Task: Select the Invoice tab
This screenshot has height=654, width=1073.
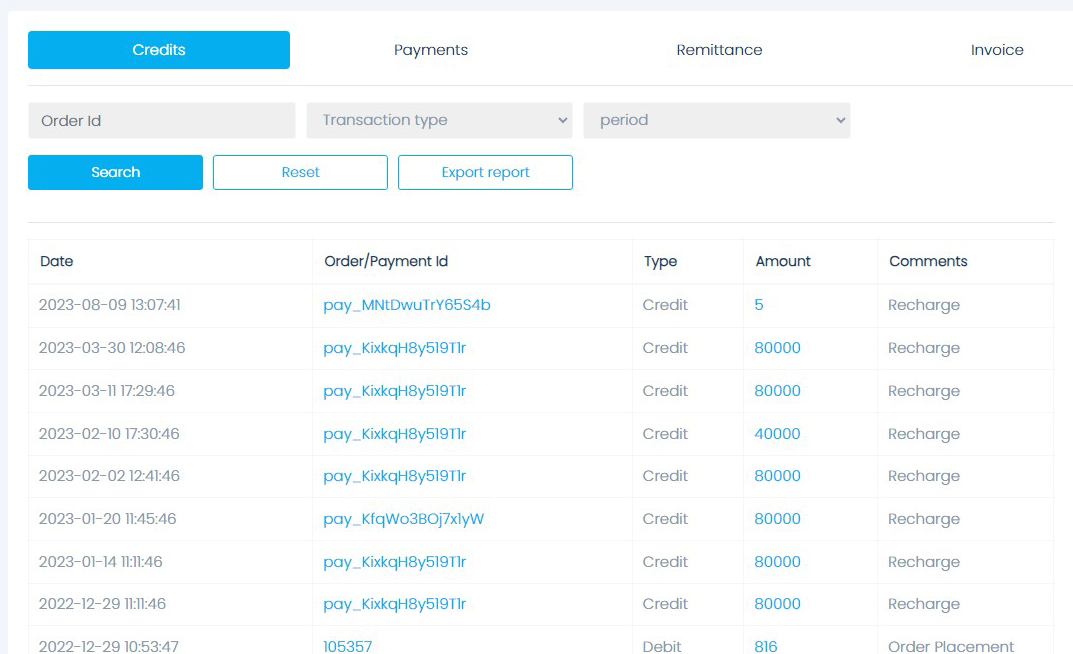Action: pos(996,50)
